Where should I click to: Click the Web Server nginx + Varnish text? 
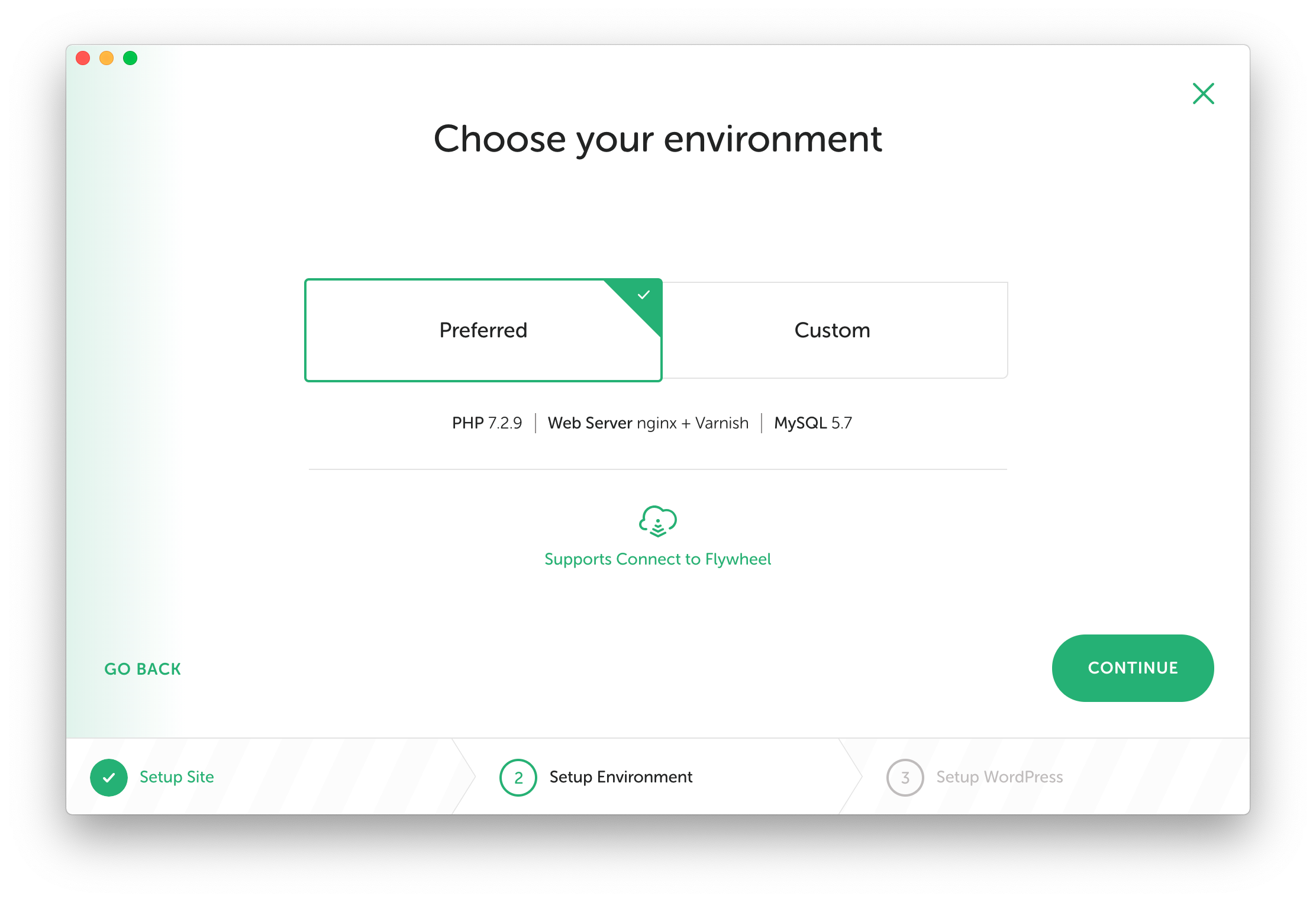click(x=648, y=423)
